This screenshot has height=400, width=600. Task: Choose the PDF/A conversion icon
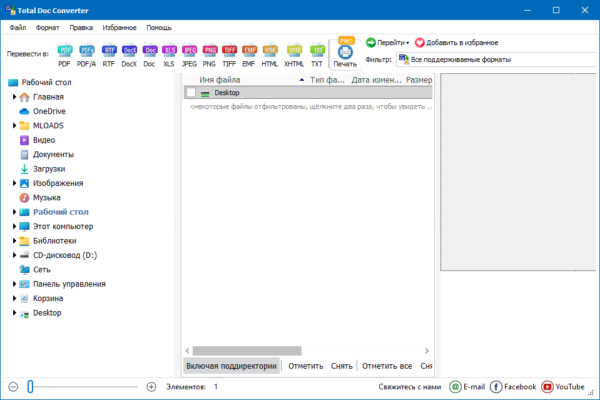[x=86, y=50]
